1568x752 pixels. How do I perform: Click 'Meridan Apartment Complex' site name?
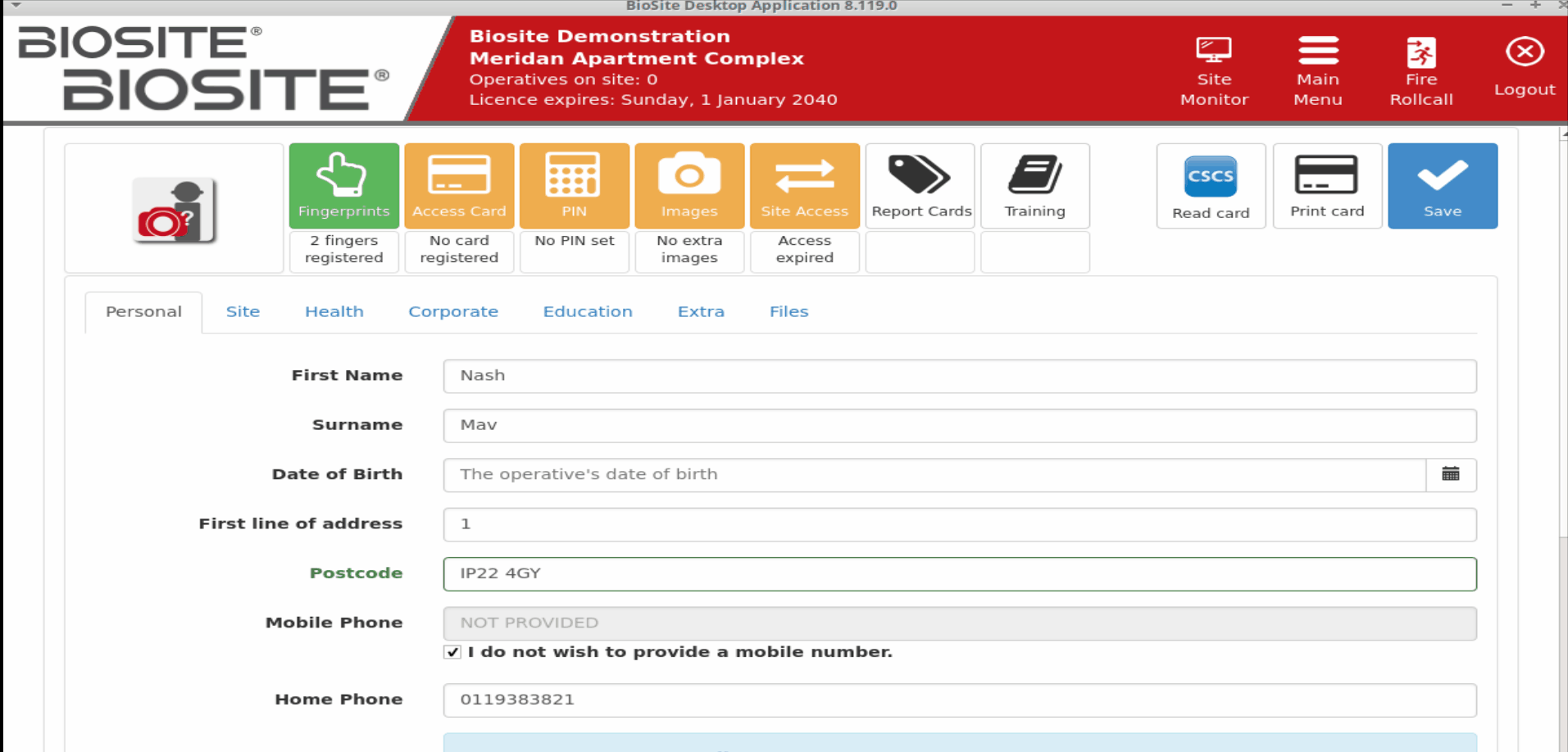[637, 58]
